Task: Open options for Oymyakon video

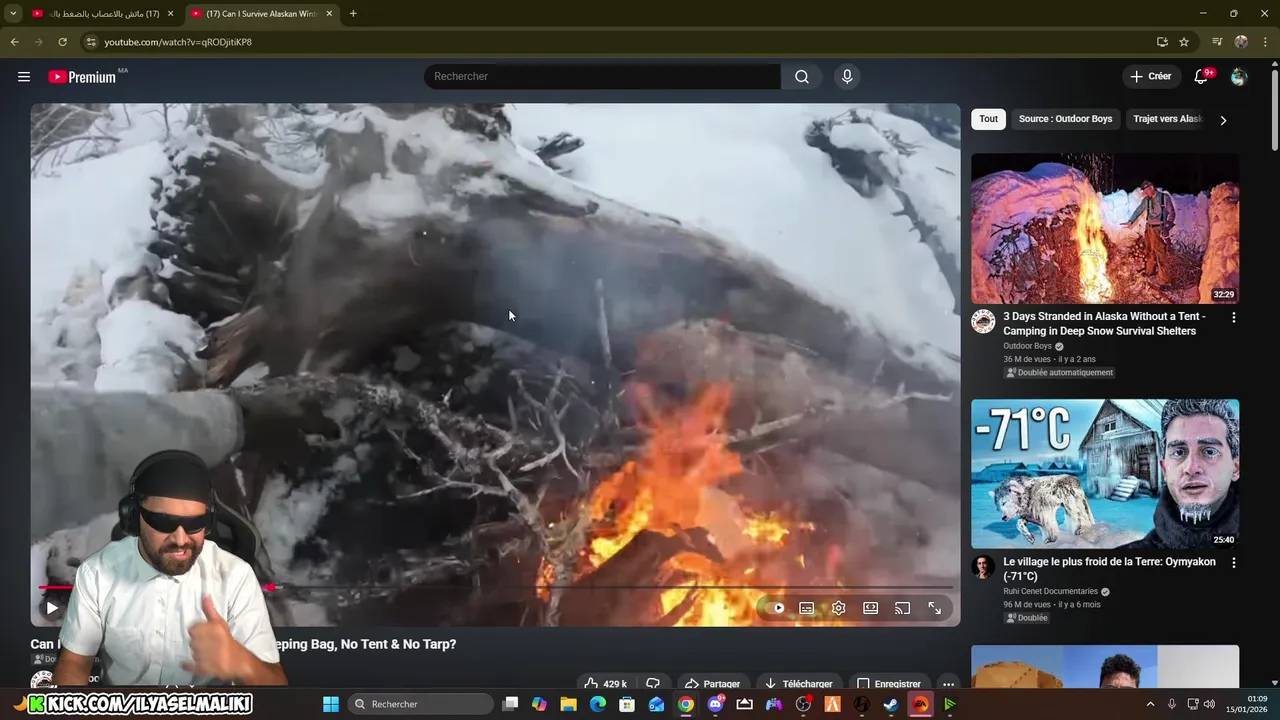Action: [1233, 563]
